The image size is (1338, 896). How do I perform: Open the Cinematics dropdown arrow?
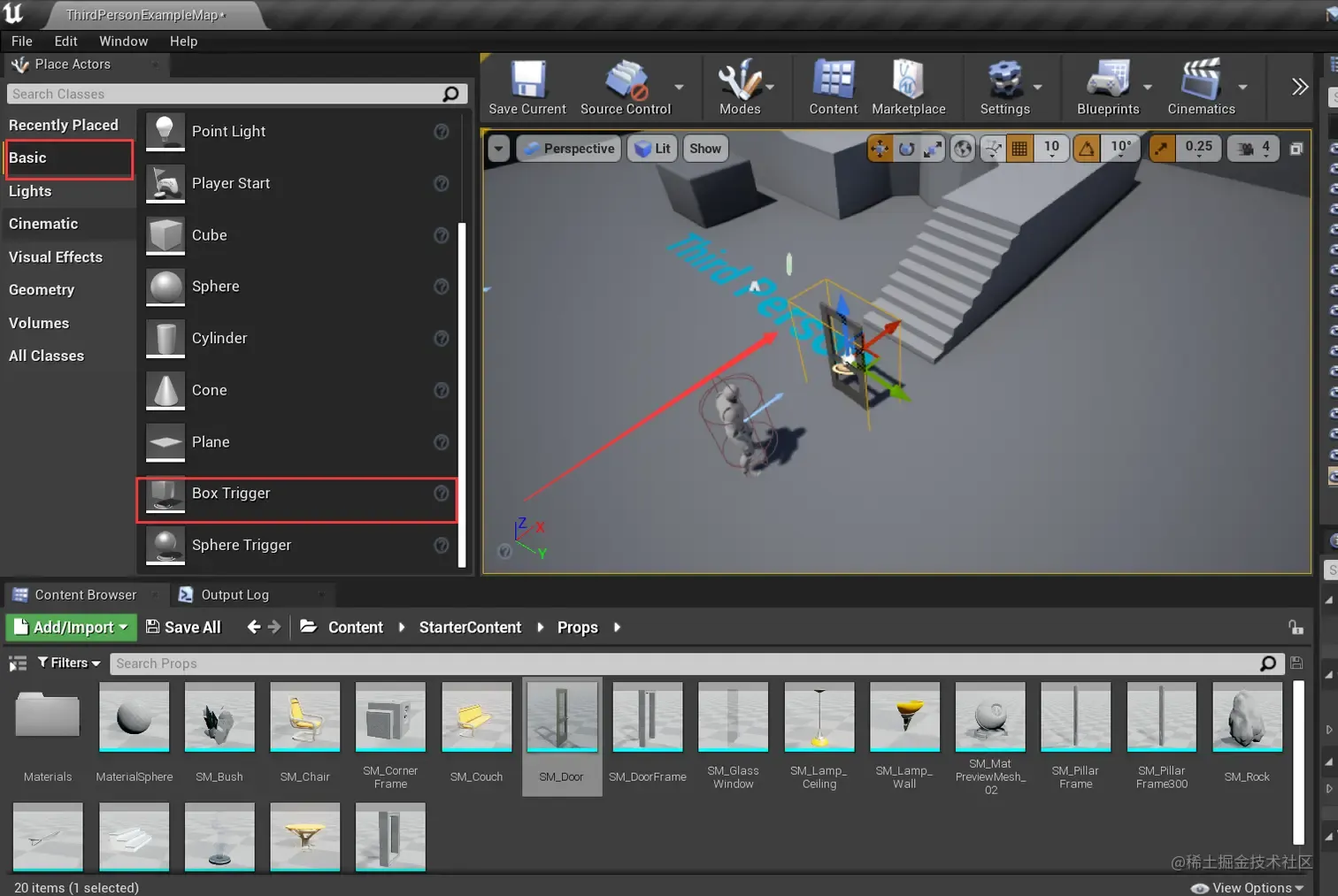pos(1242,87)
